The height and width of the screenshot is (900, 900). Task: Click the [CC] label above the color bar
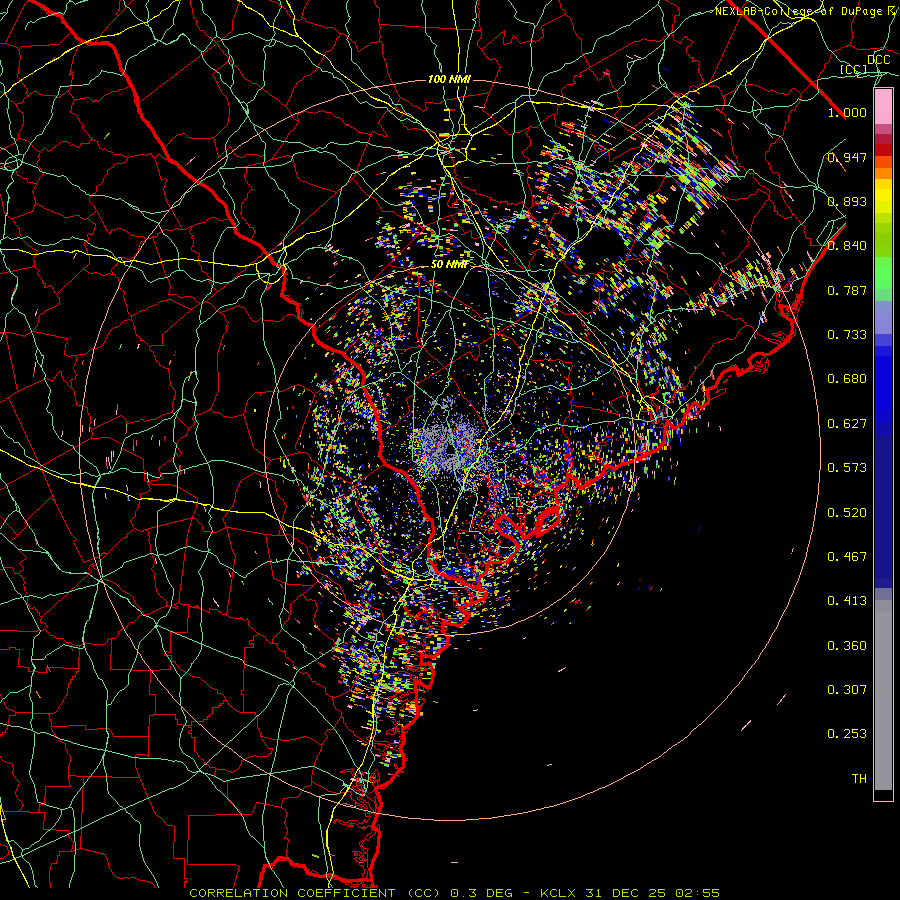[854, 69]
